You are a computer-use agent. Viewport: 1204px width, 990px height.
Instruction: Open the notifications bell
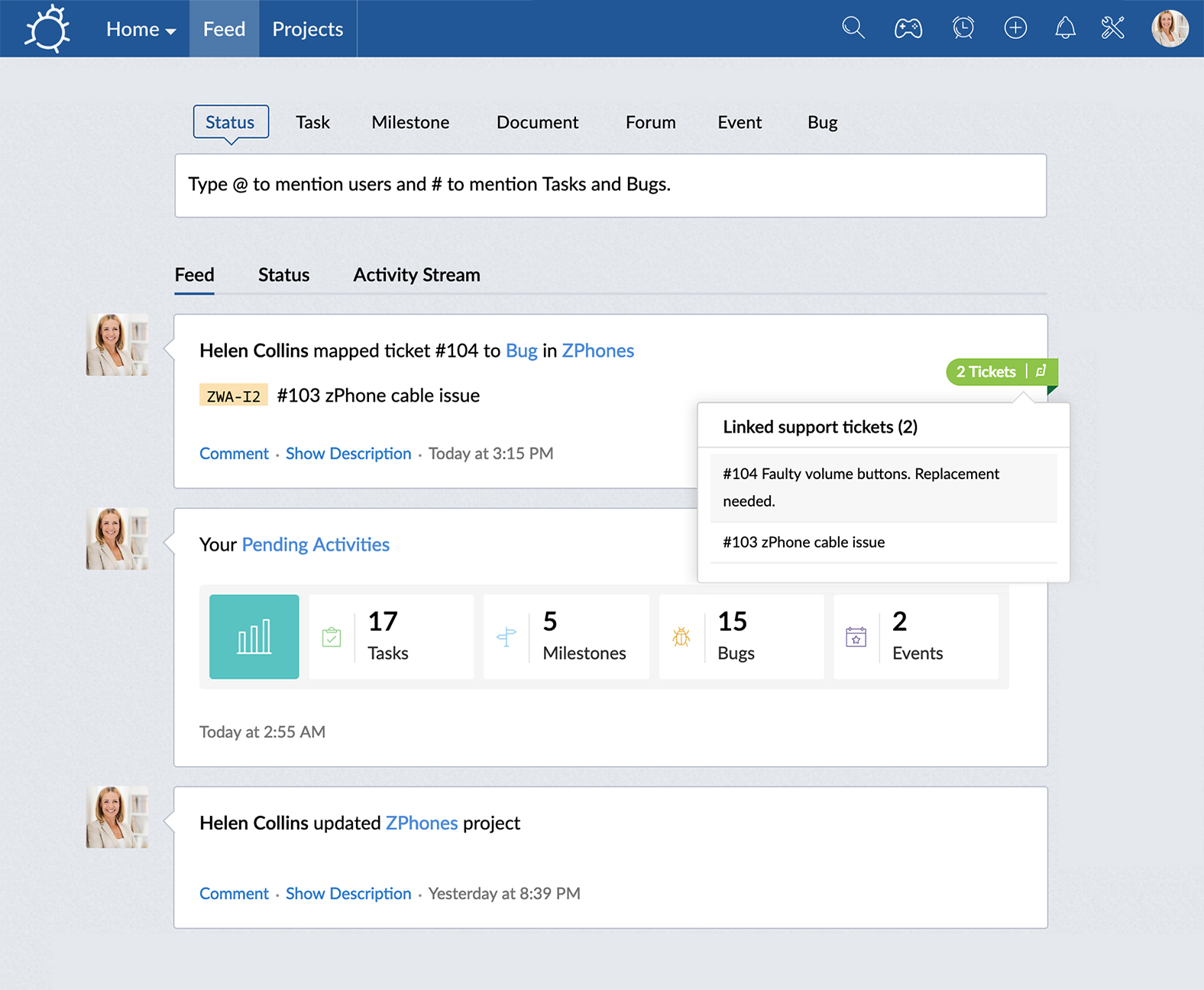(x=1065, y=28)
